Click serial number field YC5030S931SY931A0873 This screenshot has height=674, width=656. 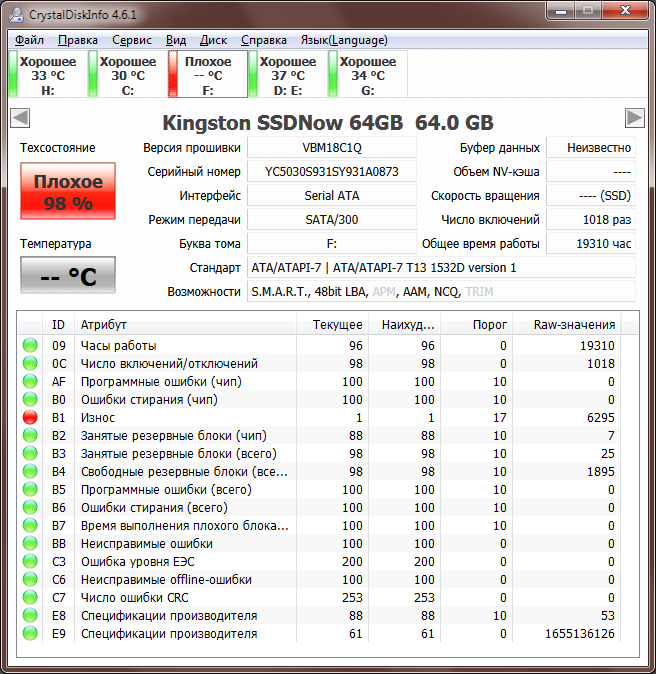(x=332, y=172)
